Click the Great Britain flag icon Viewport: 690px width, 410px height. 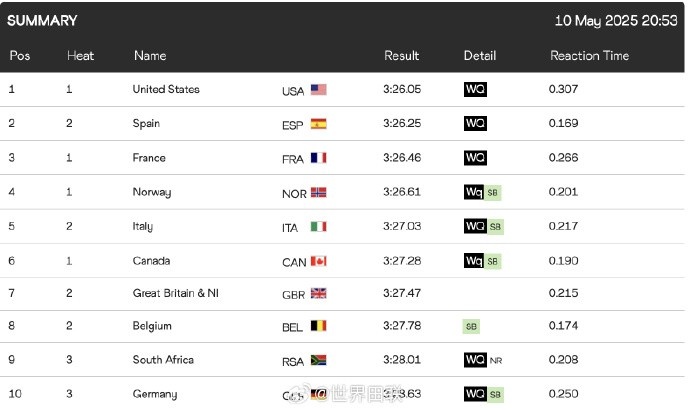[x=318, y=293]
